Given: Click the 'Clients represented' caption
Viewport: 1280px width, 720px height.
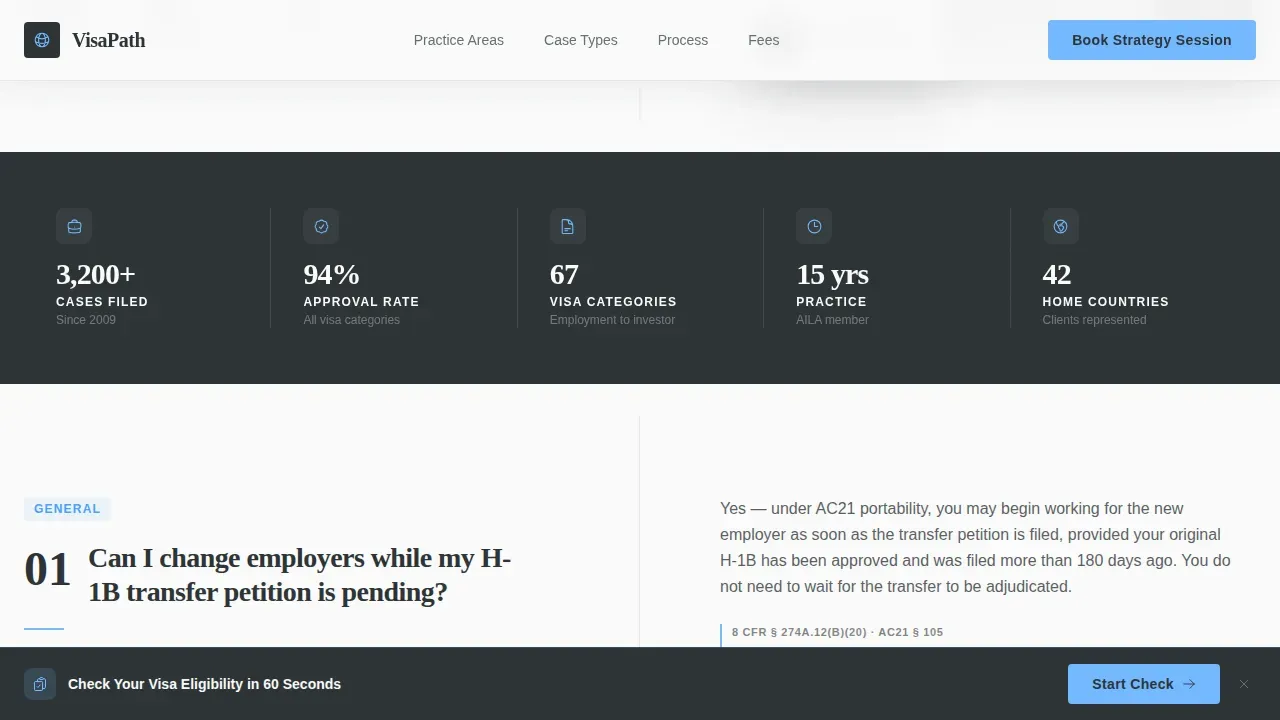Looking at the screenshot, I should (x=1094, y=320).
